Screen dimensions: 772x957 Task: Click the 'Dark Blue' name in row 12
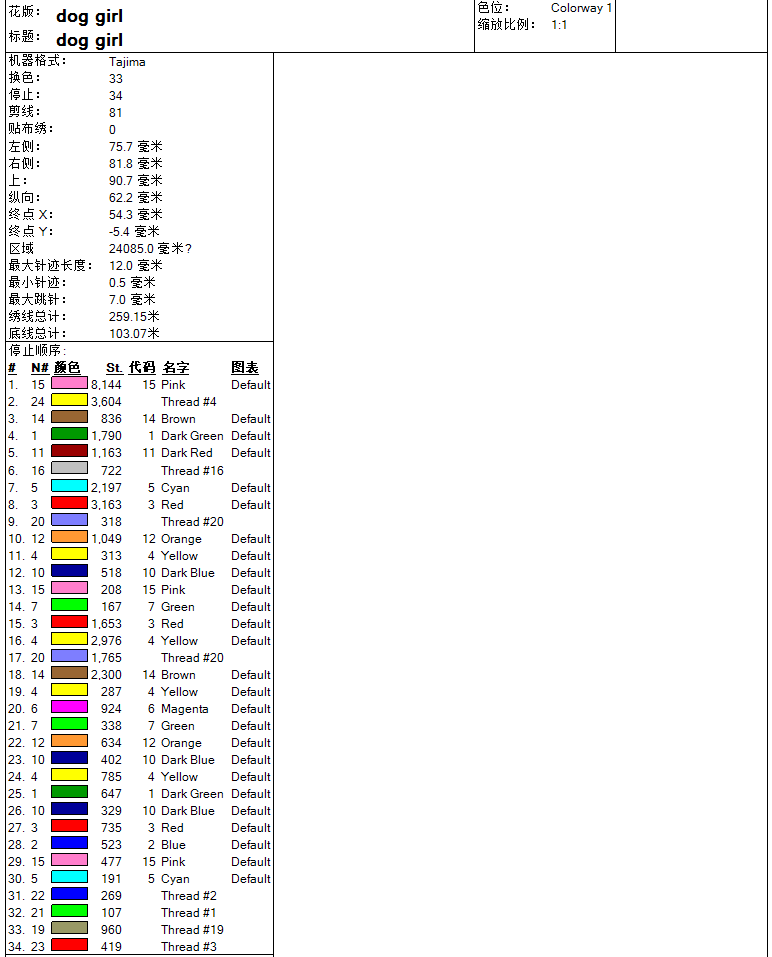(x=188, y=572)
